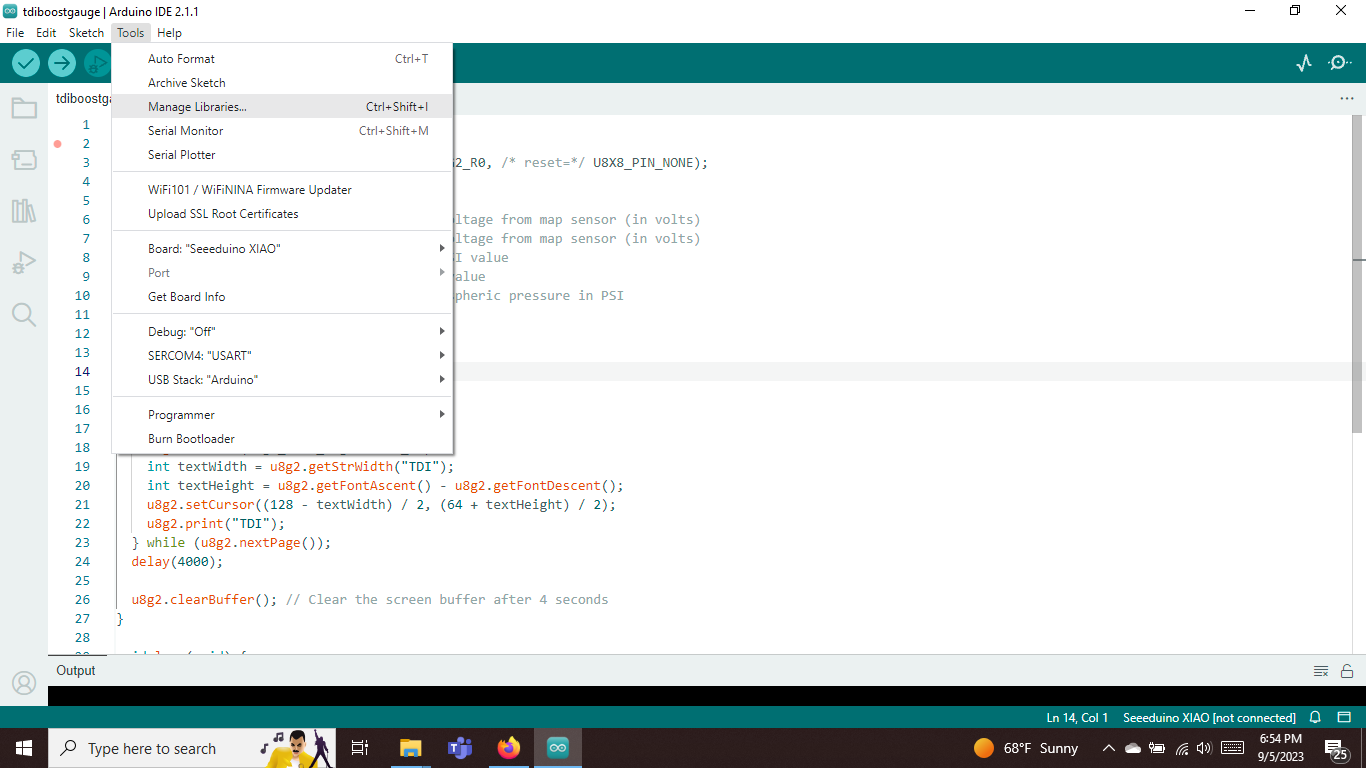Click the taskbar volume speaker icon
The height and width of the screenshot is (768, 1366).
pos(1204,748)
